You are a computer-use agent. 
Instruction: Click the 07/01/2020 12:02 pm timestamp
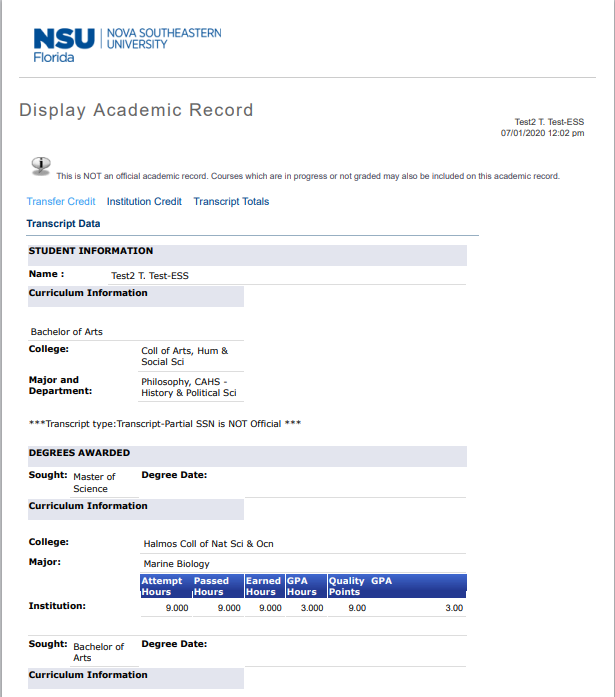point(542,133)
